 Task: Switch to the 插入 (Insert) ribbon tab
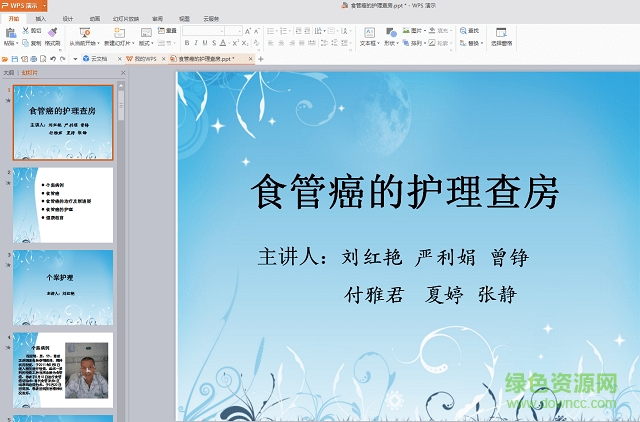coord(40,19)
